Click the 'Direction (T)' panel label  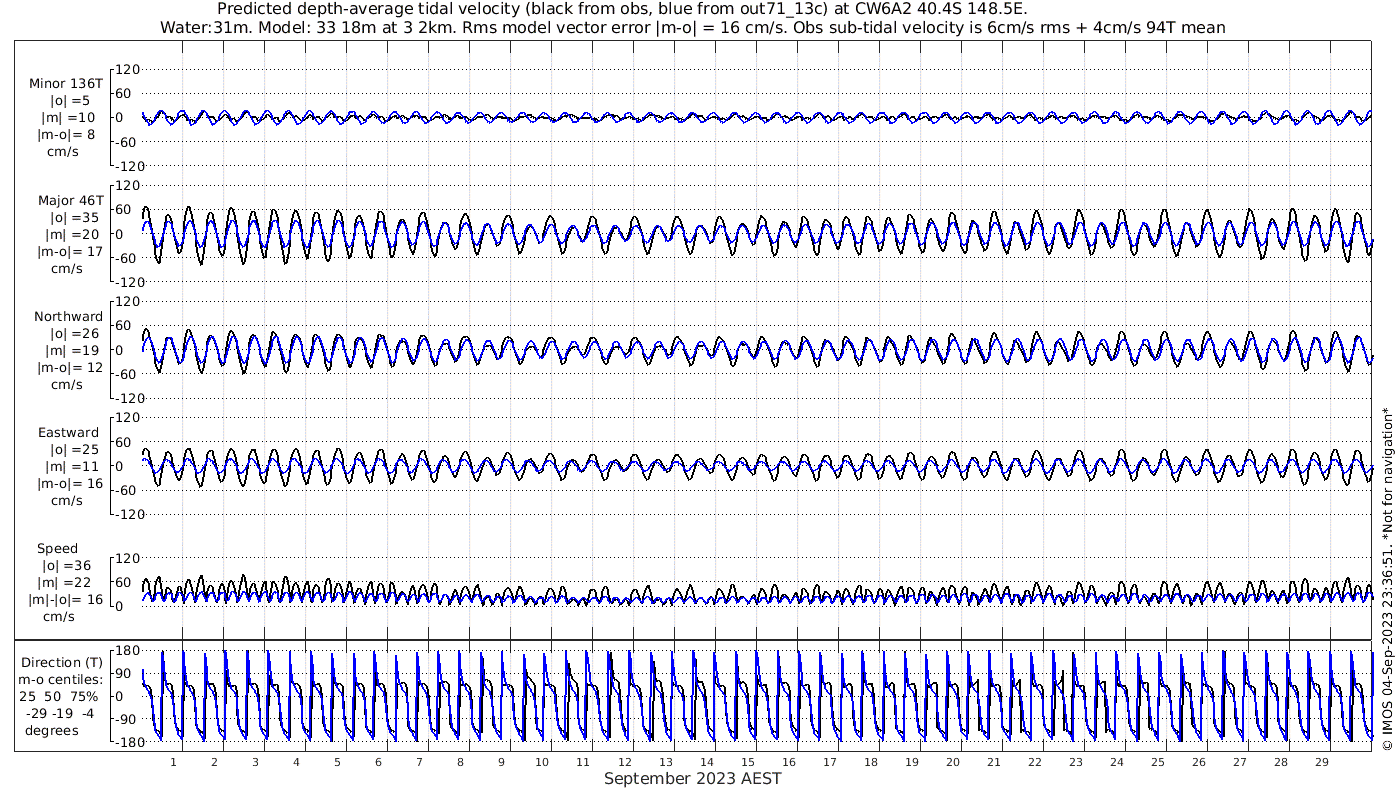[x=64, y=662]
